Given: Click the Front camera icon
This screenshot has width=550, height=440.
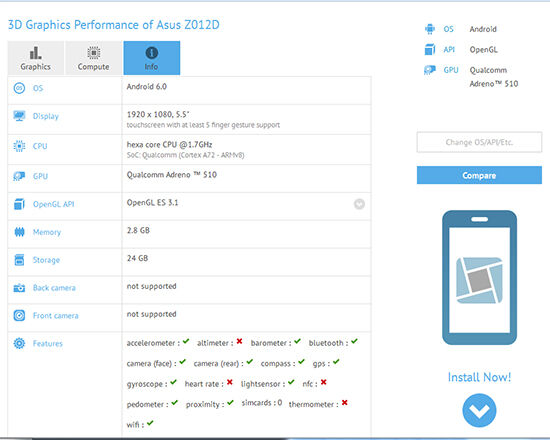Looking at the screenshot, I should point(19,315).
